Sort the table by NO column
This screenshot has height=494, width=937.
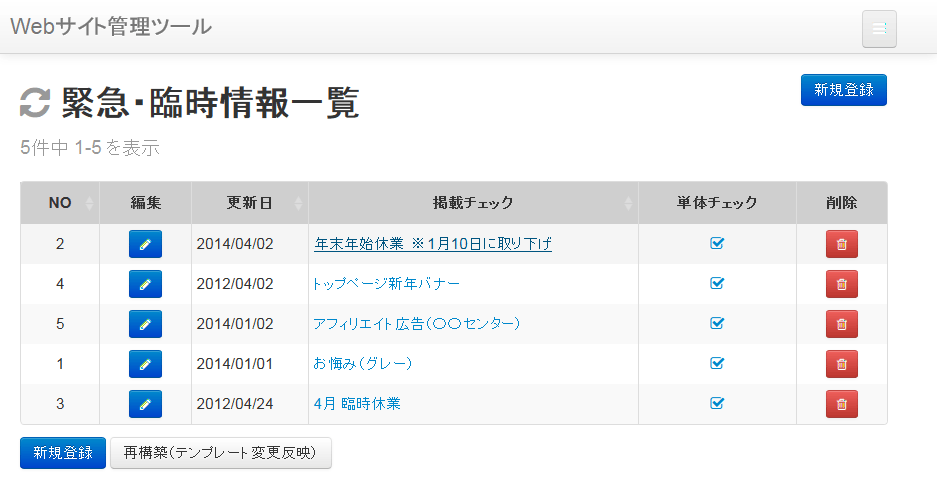tap(60, 203)
